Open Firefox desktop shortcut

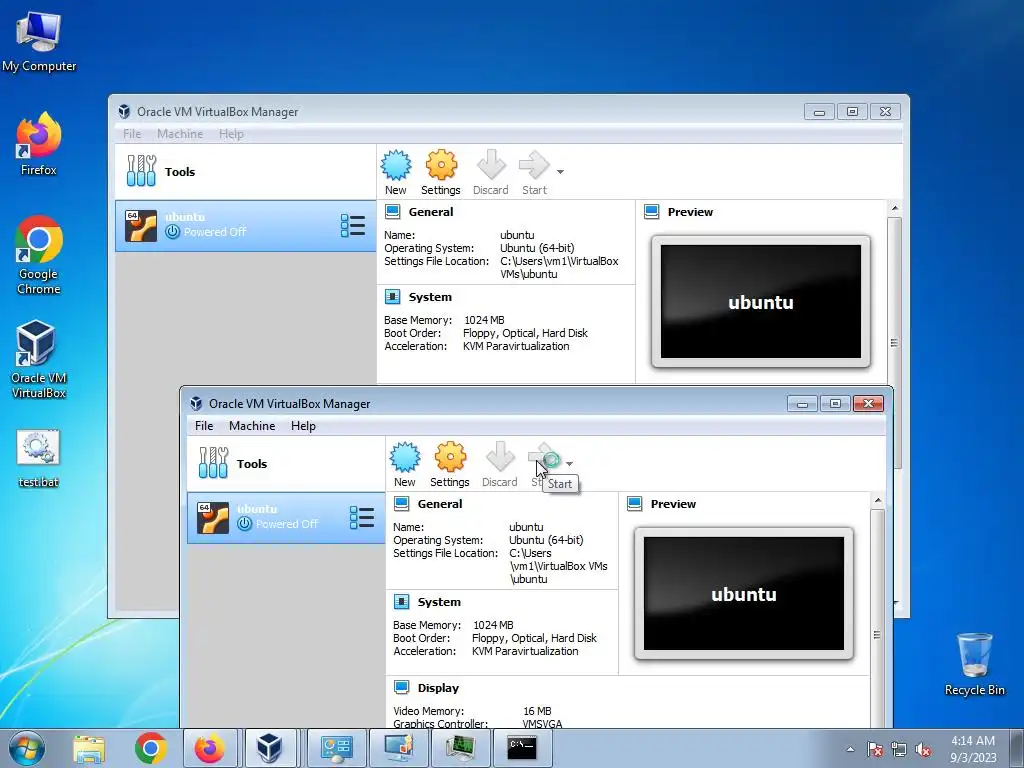[39, 144]
